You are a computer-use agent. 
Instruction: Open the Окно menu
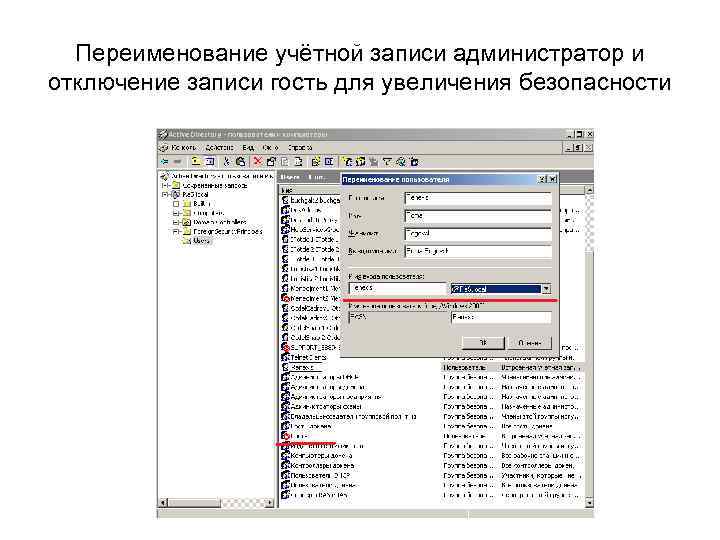[x=270, y=148]
